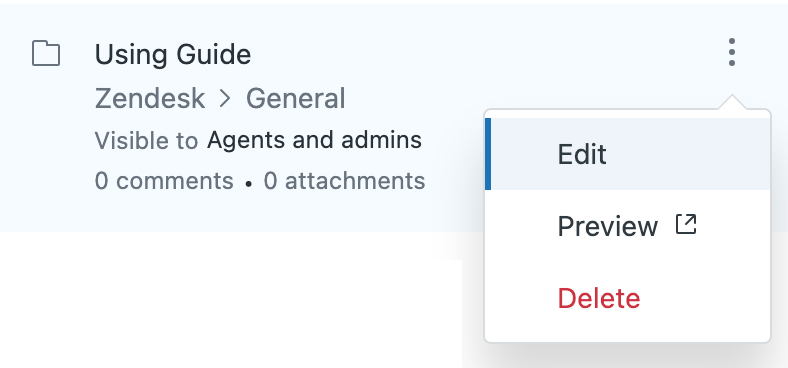Click the folder icon beside Using Guide
Viewport: 788px width, 368px height.
click(x=46, y=53)
